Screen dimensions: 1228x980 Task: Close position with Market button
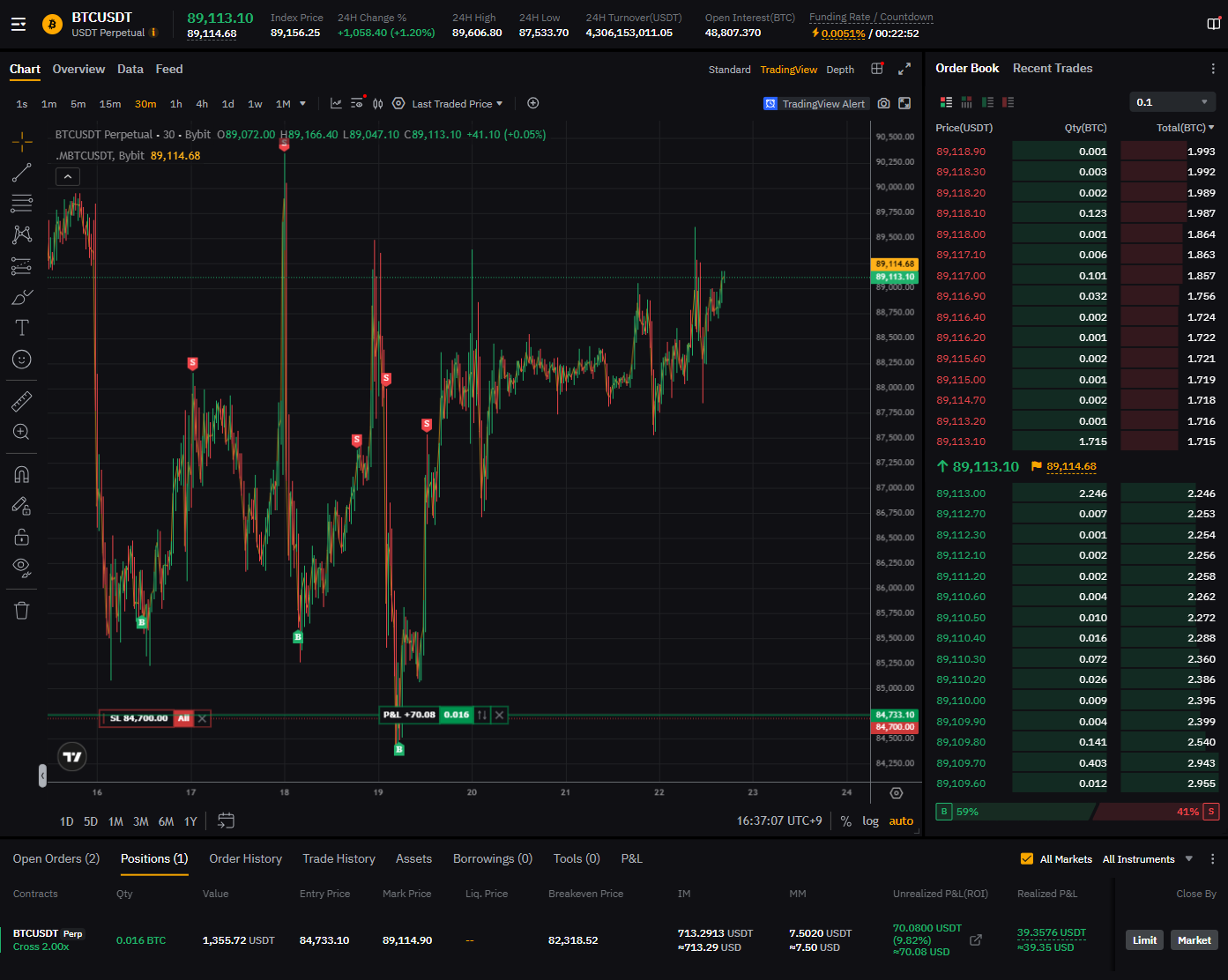point(1195,940)
